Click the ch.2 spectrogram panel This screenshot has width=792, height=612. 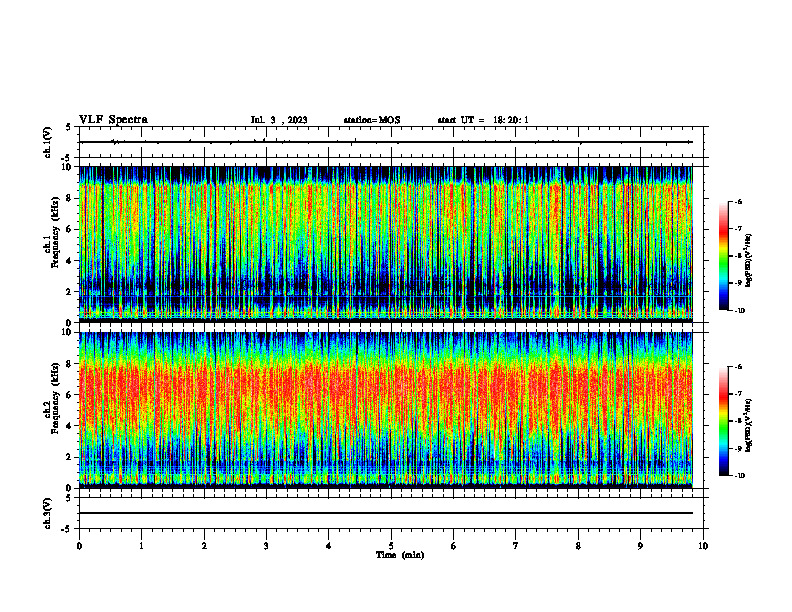386,410
